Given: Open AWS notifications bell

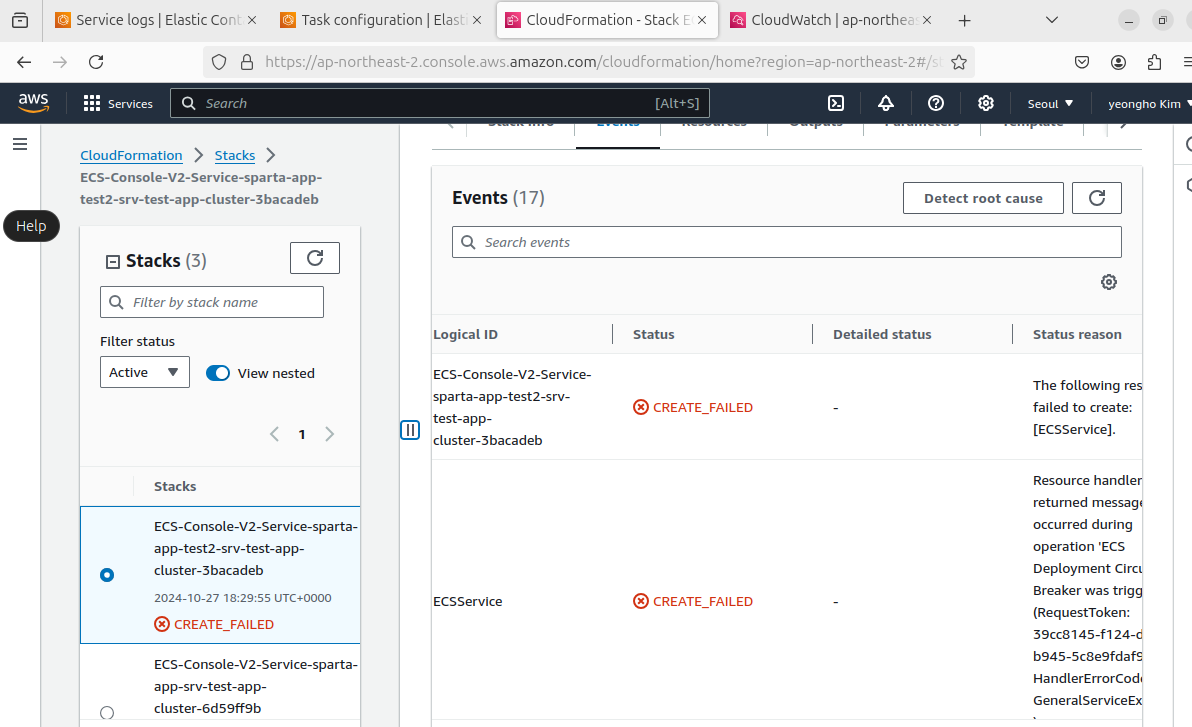Looking at the screenshot, I should [886, 103].
